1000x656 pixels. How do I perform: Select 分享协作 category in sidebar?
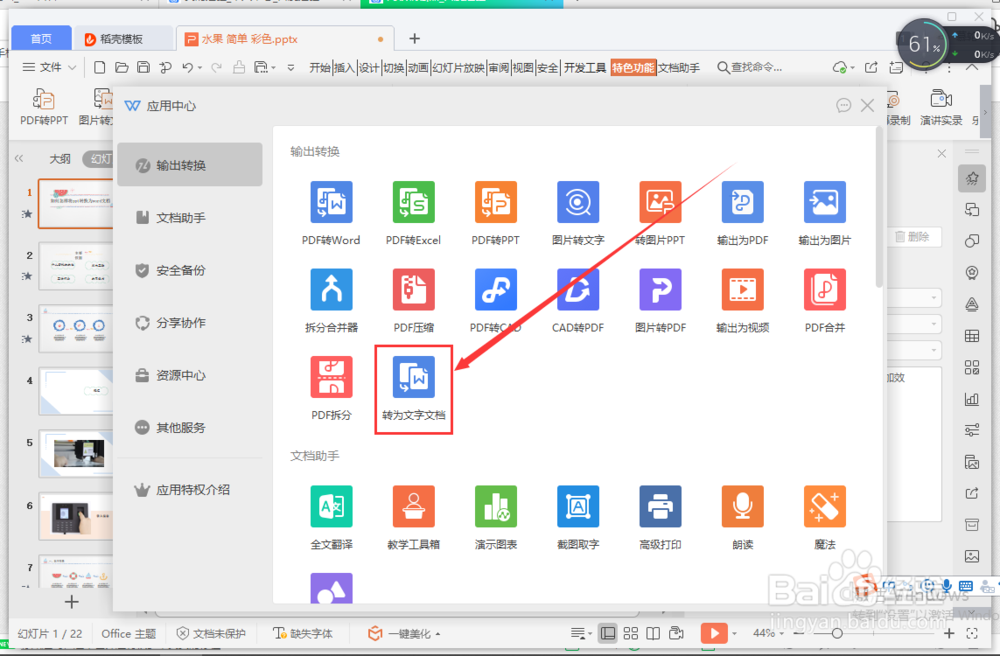[x=190, y=323]
